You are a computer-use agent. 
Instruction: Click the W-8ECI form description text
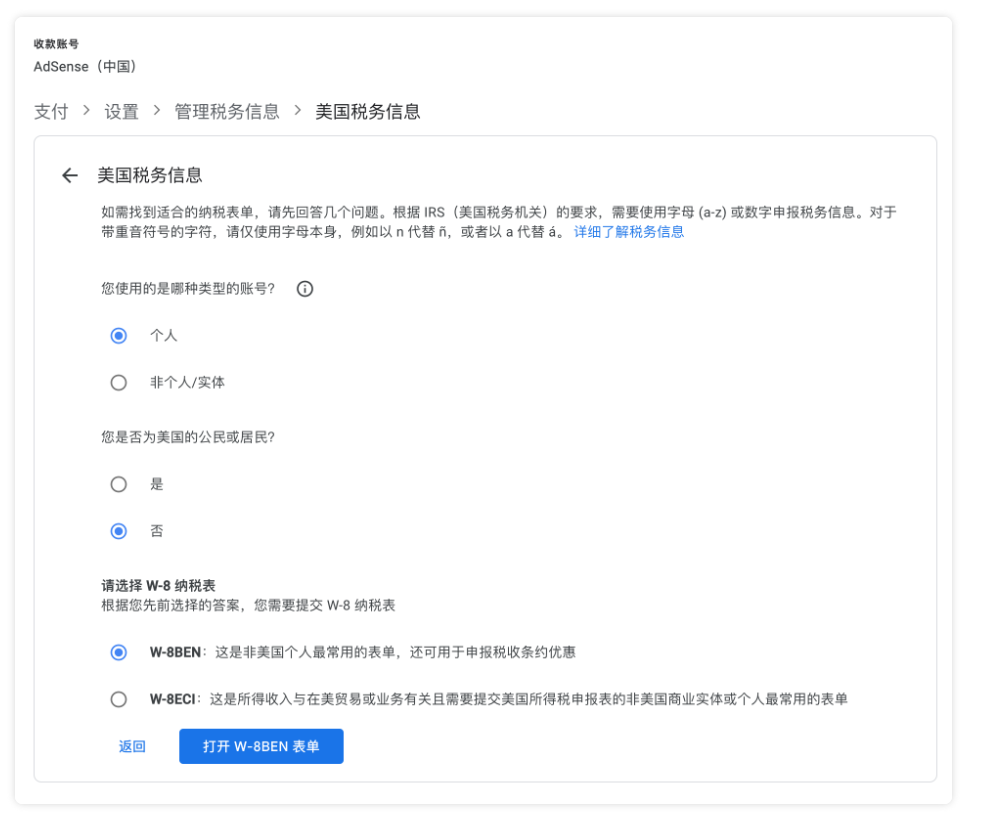coord(528,699)
